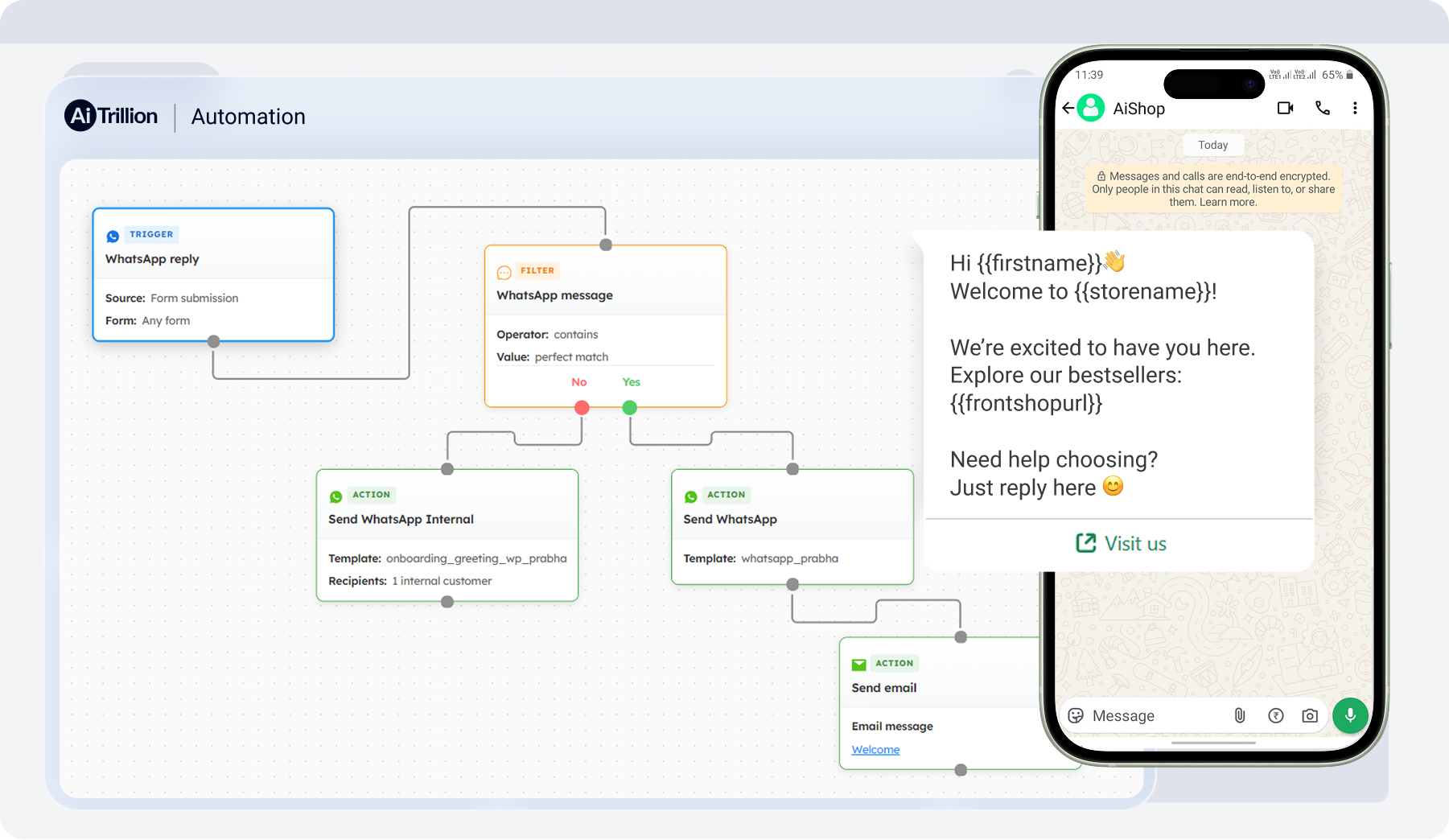
Task: Click the Send email action title
Action: (x=884, y=688)
